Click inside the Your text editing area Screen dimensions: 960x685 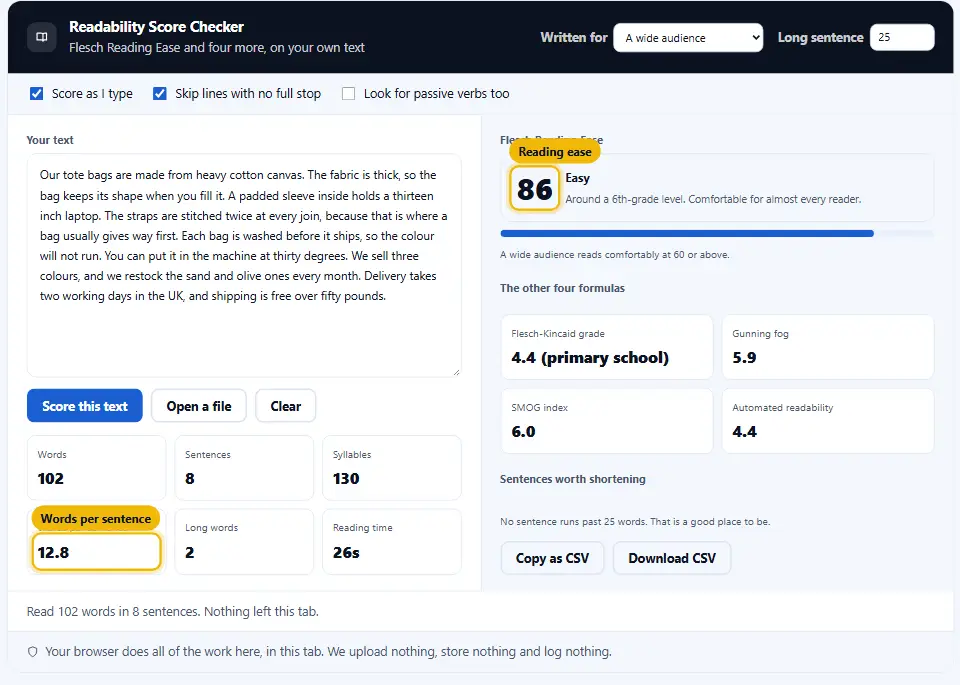(244, 265)
